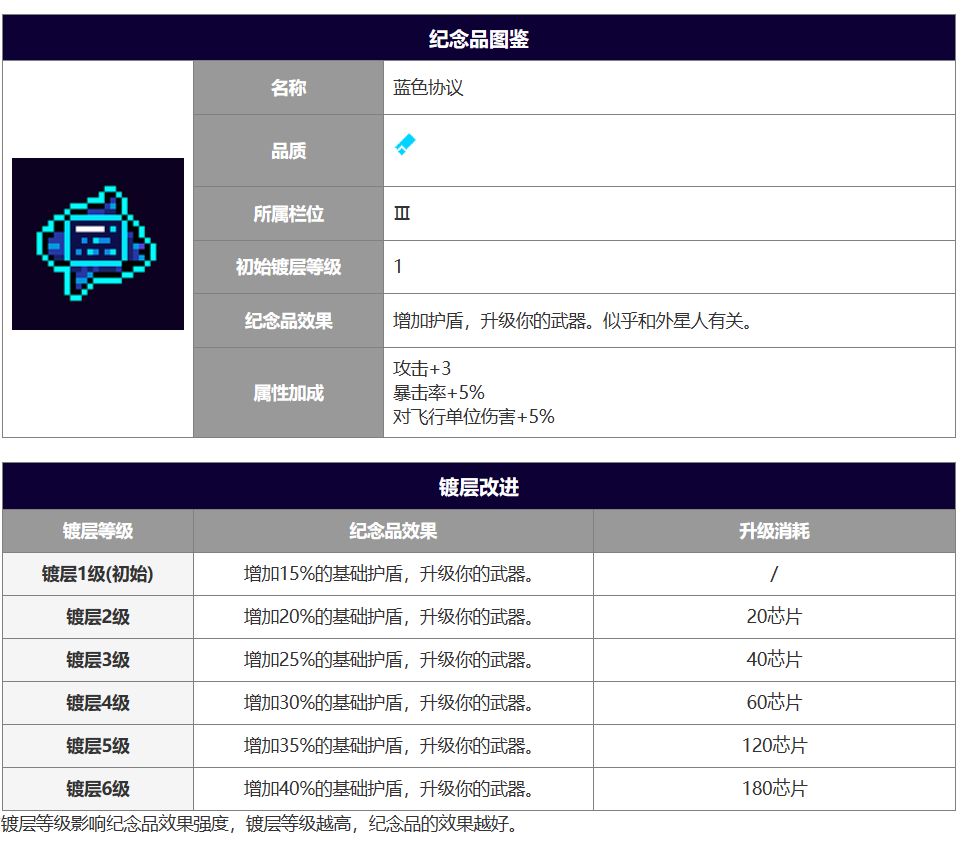Select the 蓝色协议 name text
The width and height of the screenshot is (966, 847).
pyautogui.click(x=428, y=87)
